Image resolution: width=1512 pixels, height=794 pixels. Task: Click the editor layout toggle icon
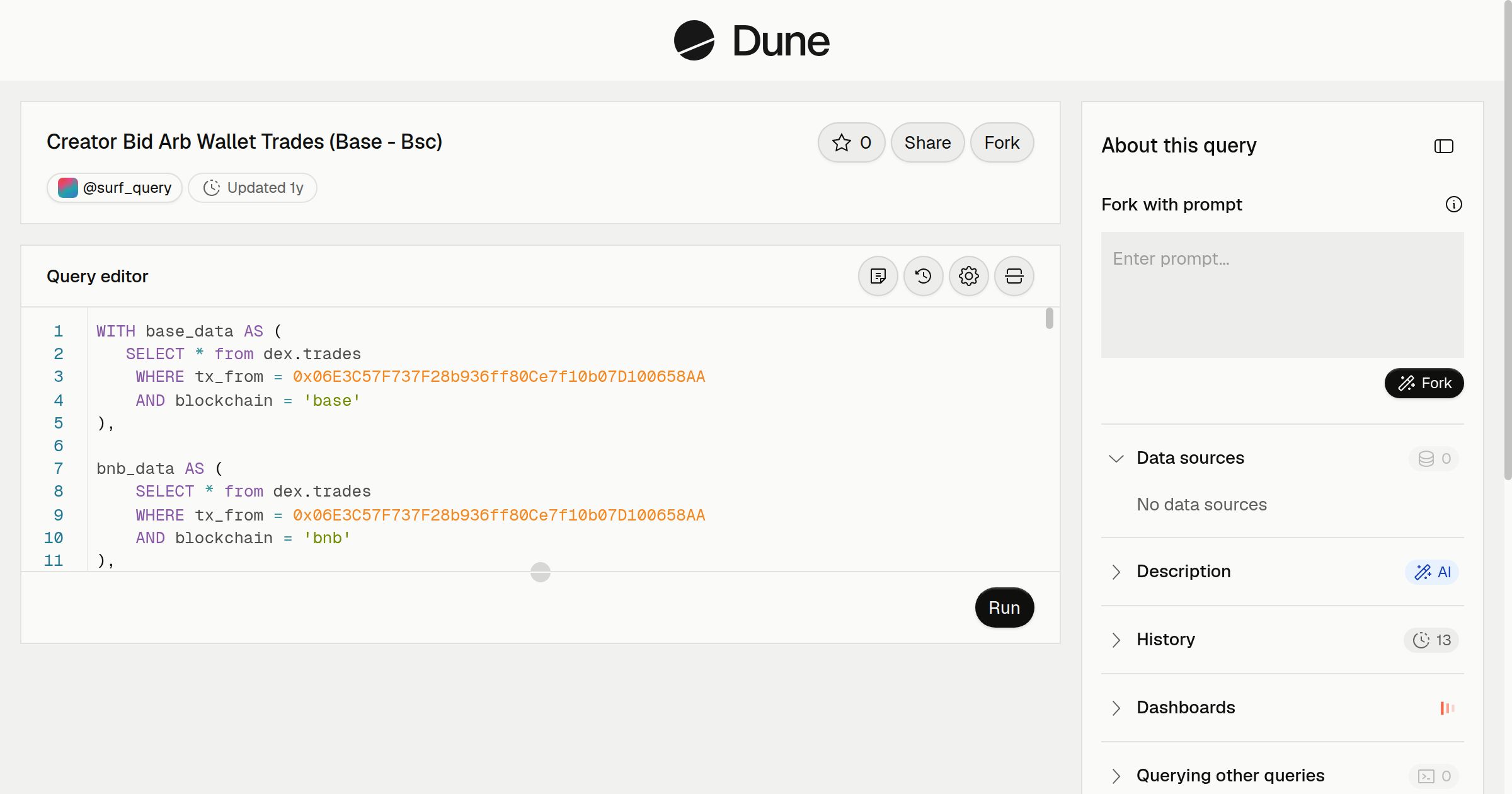(1014, 276)
